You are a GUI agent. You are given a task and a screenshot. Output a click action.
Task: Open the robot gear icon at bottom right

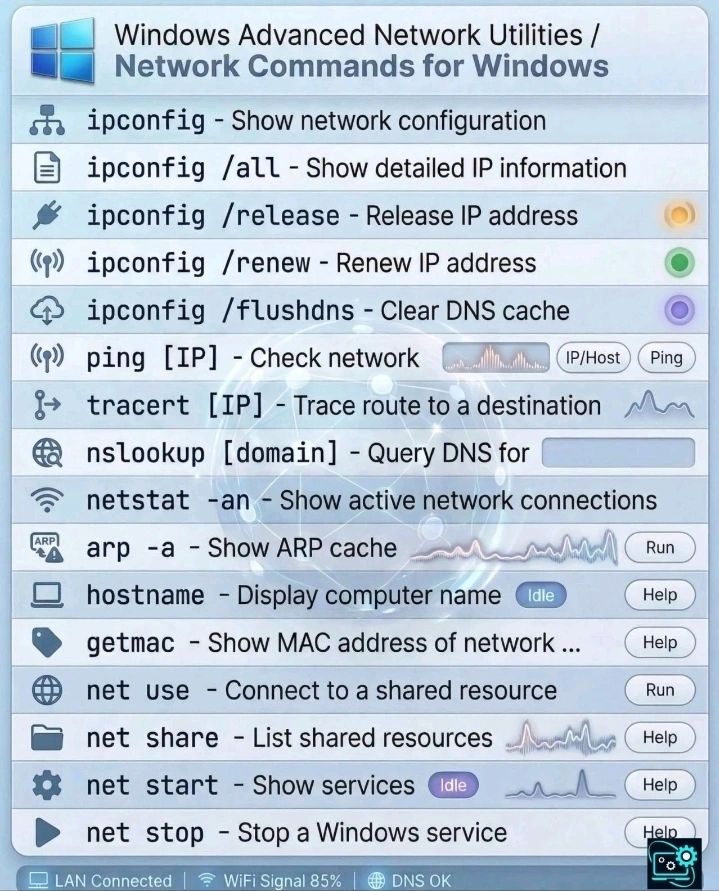point(674,864)
